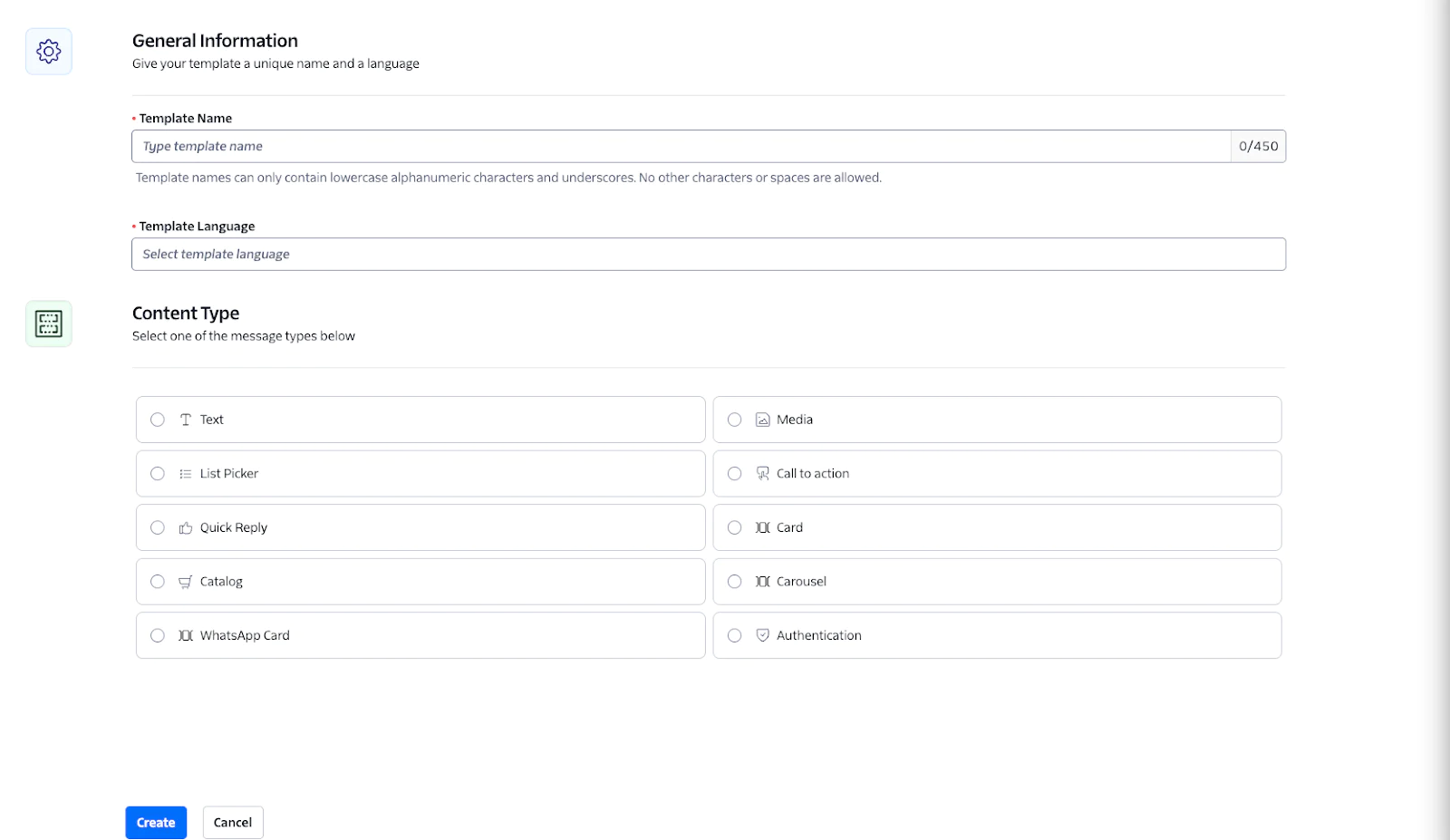Click the Quick Reply thumbs-up icon

tap(186, 527)
